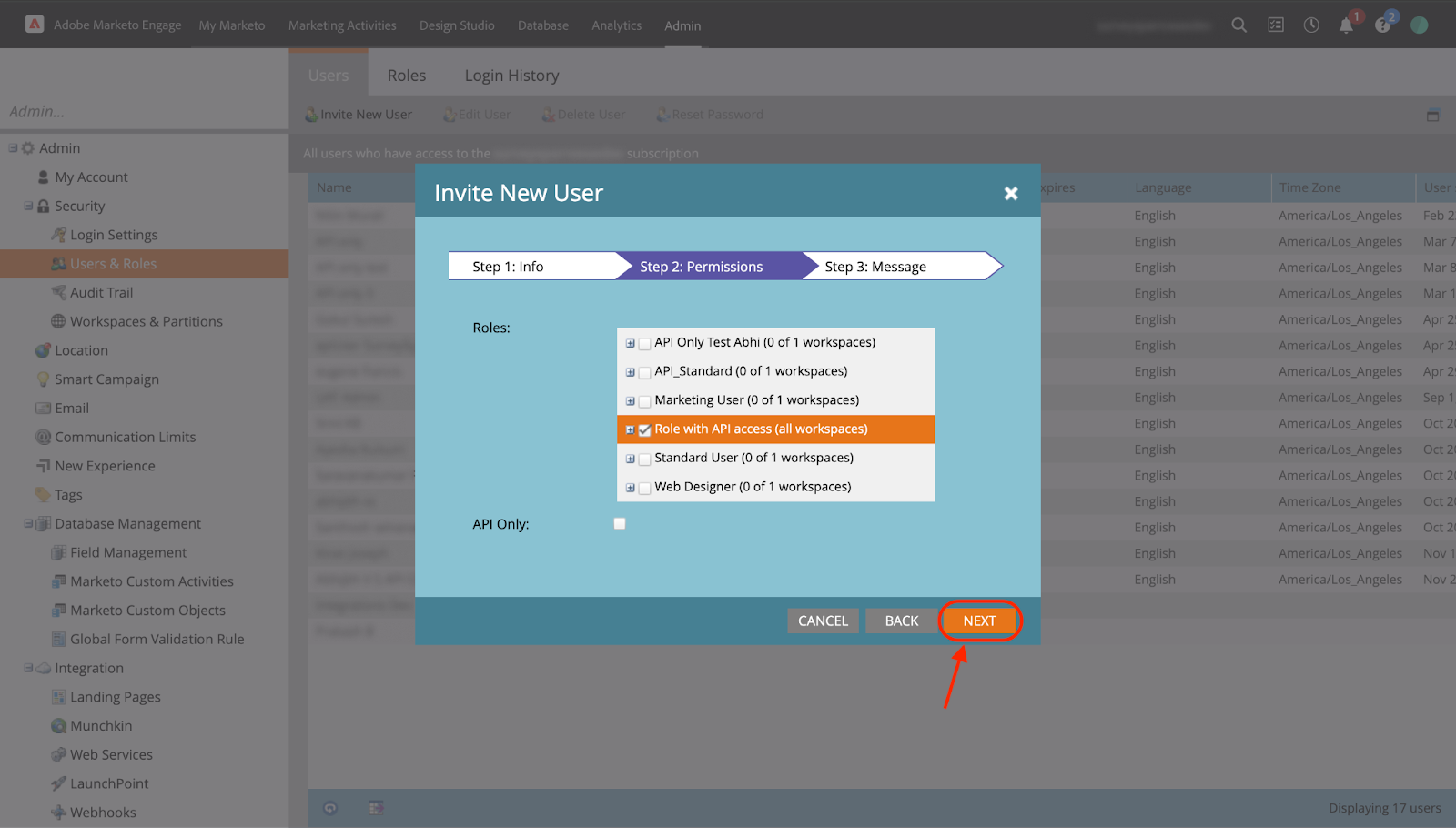Click the refresh icon in the bottom bar
This screenshot has height=828, width=1456.
pos(330,808)
